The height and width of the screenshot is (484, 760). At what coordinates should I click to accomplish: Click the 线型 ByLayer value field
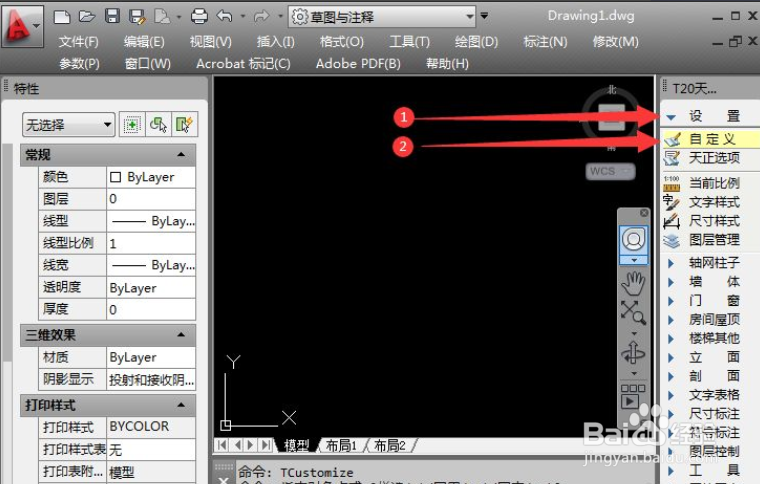pyautogui.click(x=151, y=221)
